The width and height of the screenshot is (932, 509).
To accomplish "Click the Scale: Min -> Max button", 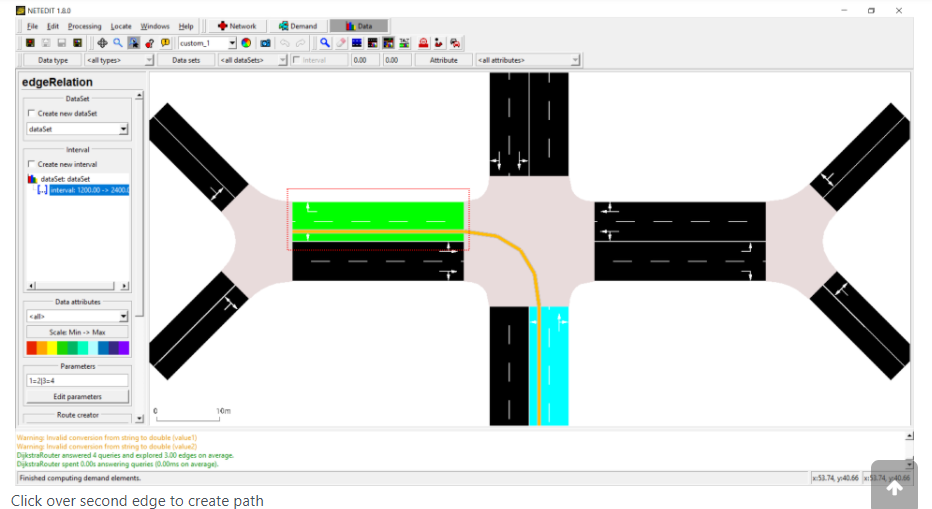I will point(77,332).
